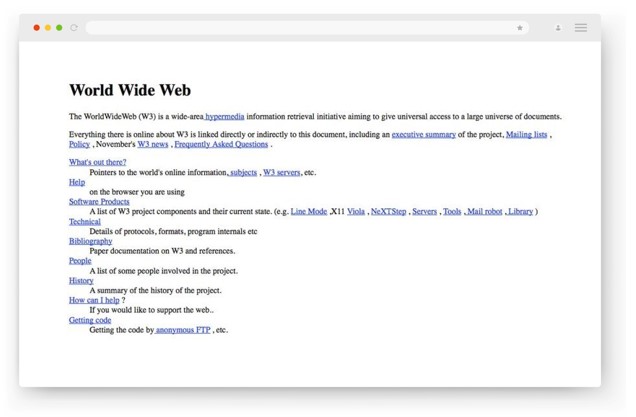The width and height of the screenshot is (636, 417).
Task: Open the Software Products link
Action: tap(99, 202)
